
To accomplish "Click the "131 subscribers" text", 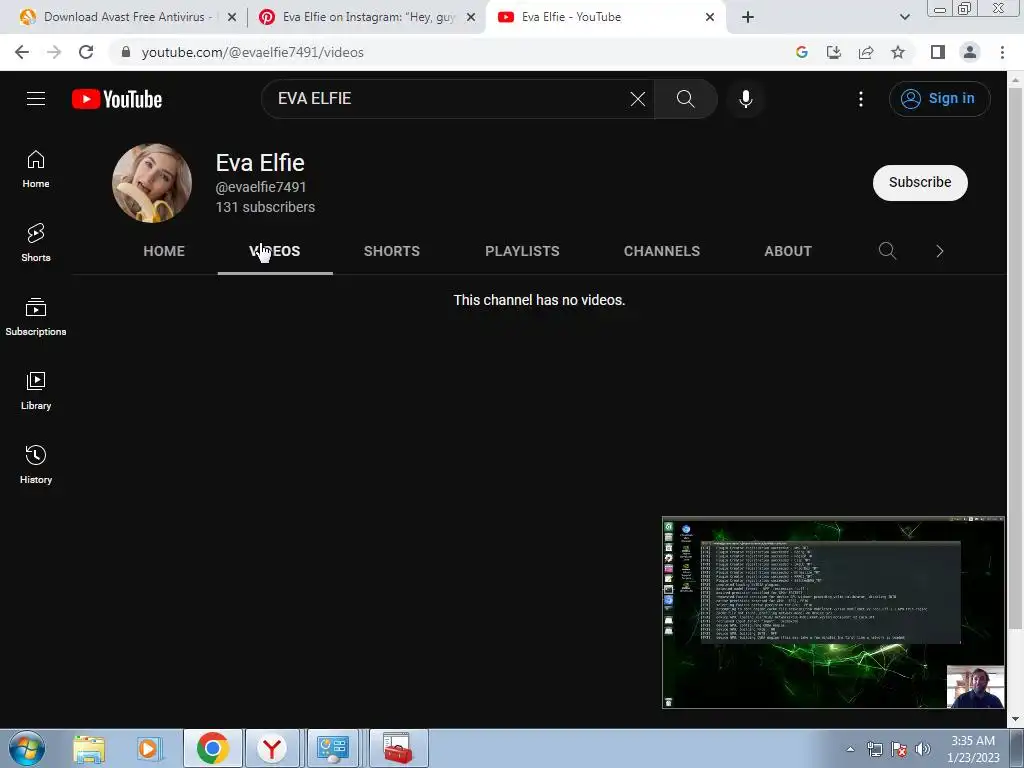I will 265,207.
